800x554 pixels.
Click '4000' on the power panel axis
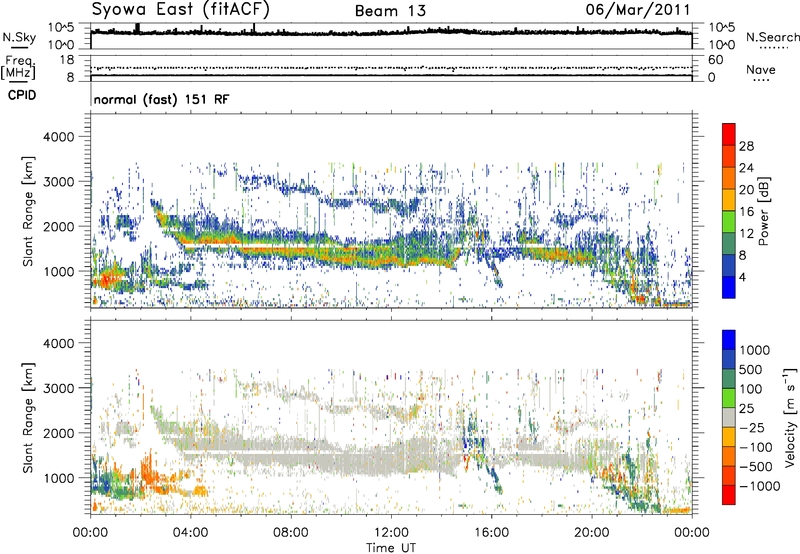pos(58,137)
